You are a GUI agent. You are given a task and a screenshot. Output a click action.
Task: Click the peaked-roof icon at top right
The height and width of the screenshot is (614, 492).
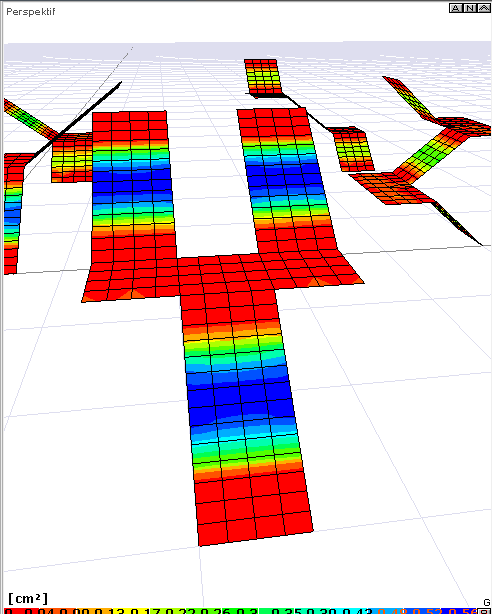[x=483, y=8]
